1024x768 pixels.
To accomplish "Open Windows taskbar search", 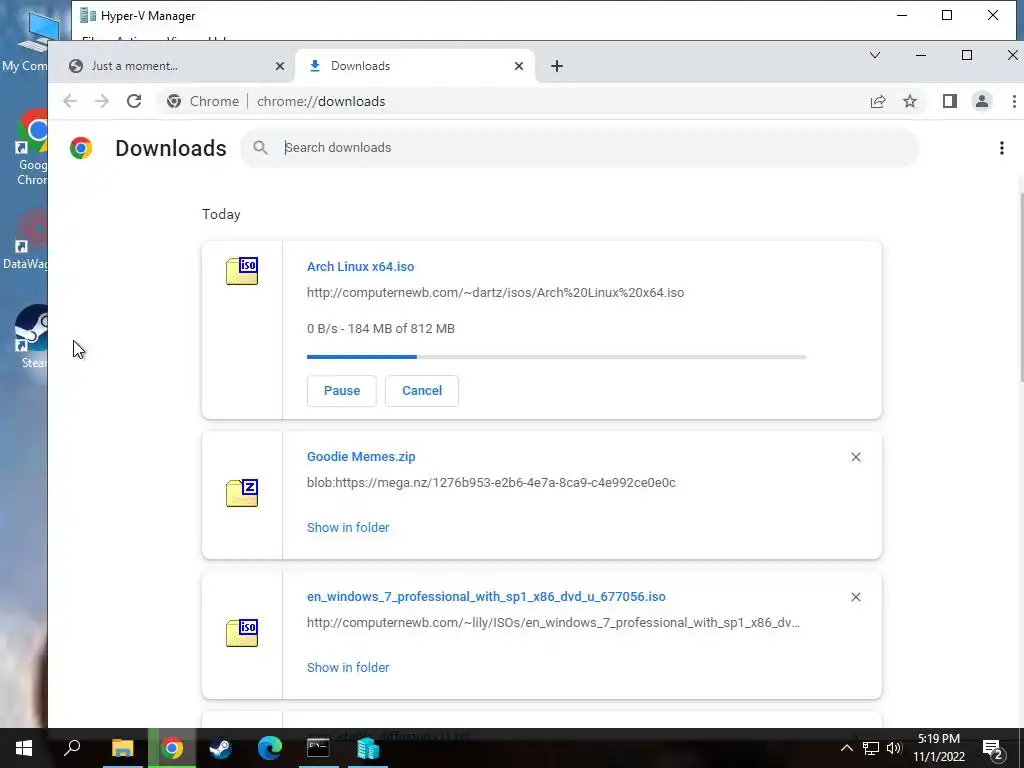I will 72,748.
